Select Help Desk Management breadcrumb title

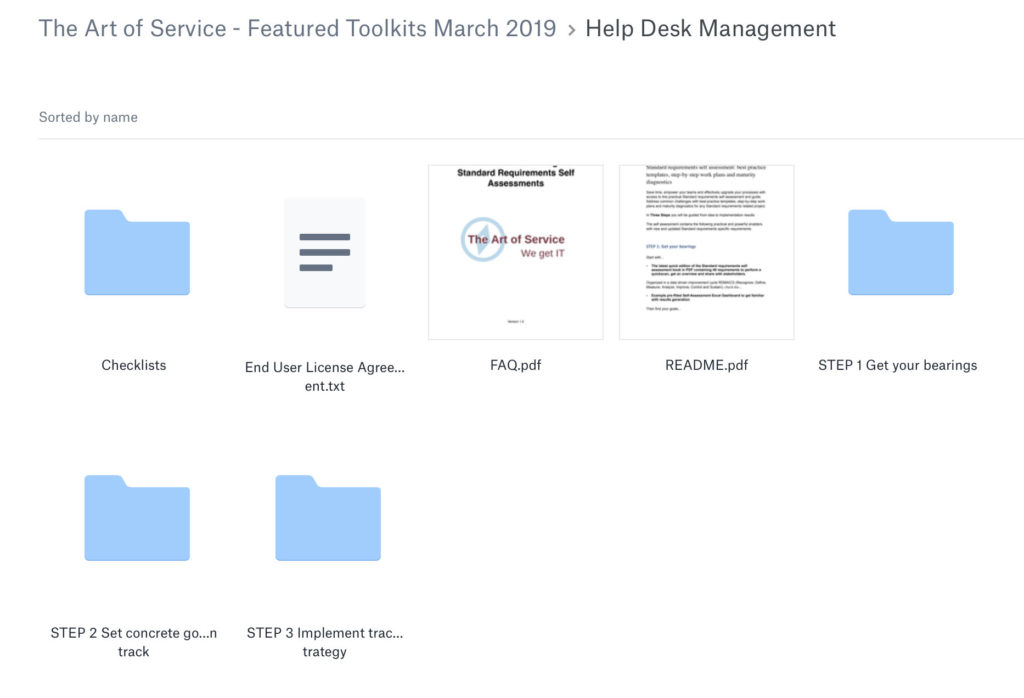[711, 29]
